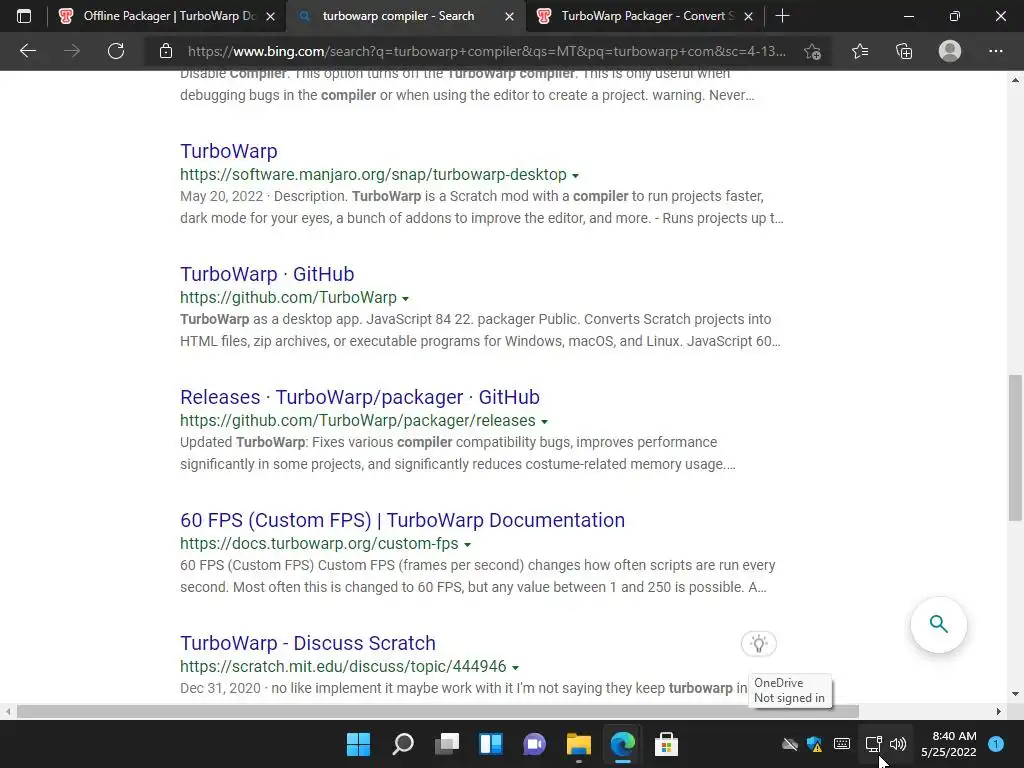Open the volume speaker tray icon

point(898,744)
